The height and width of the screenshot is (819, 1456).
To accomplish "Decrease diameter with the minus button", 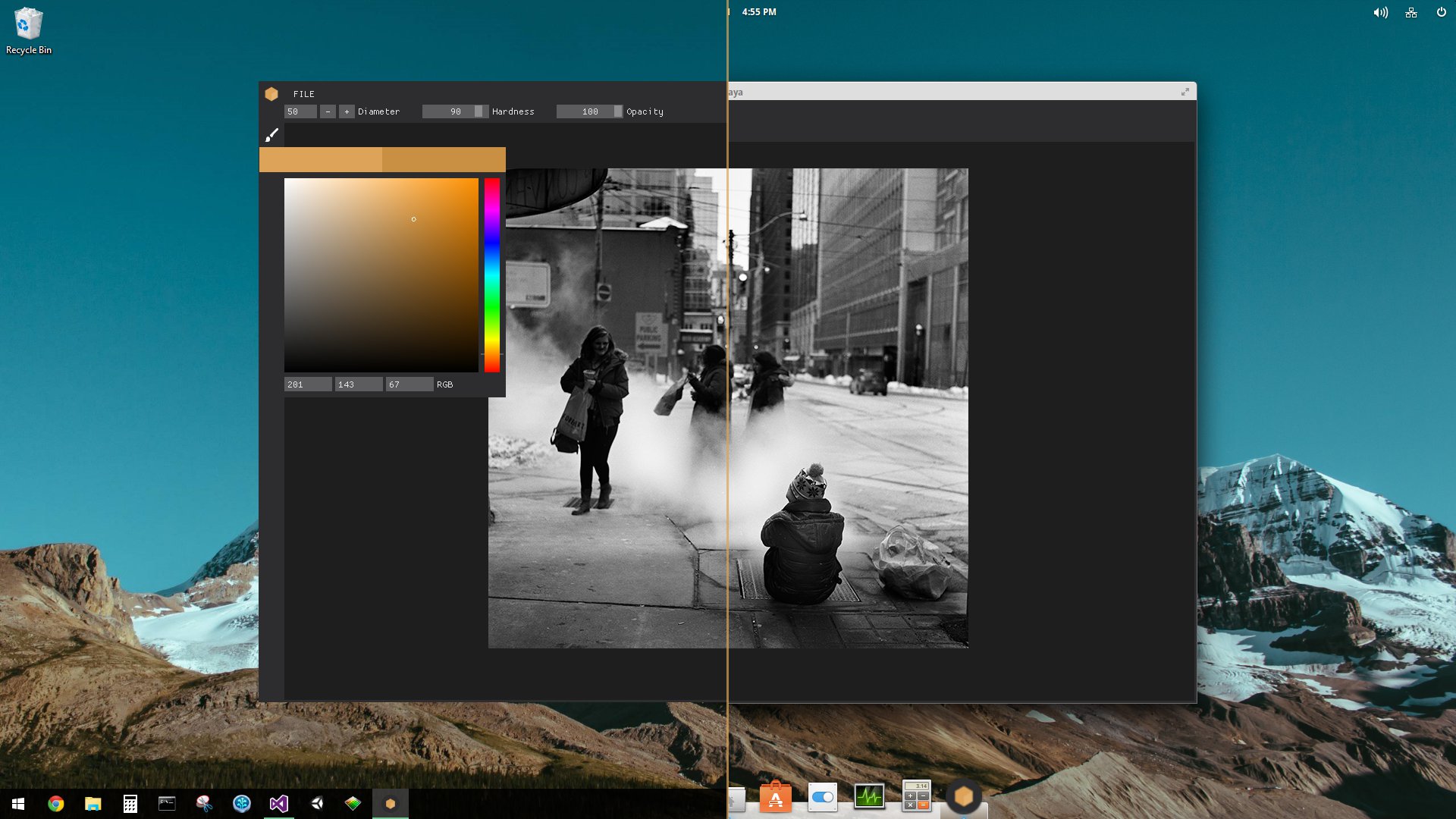I will tap(328, 111).
